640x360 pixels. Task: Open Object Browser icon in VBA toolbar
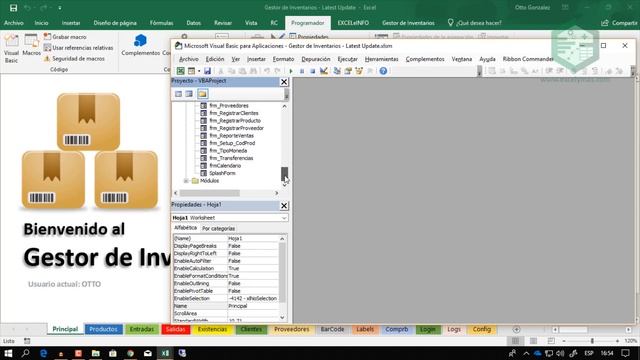click(359, 71)
